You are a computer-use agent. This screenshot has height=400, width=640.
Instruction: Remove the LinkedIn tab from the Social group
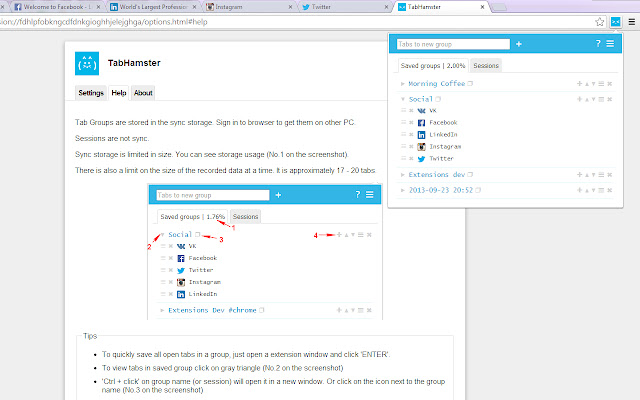pyautogui.click(x=411, y=134)
